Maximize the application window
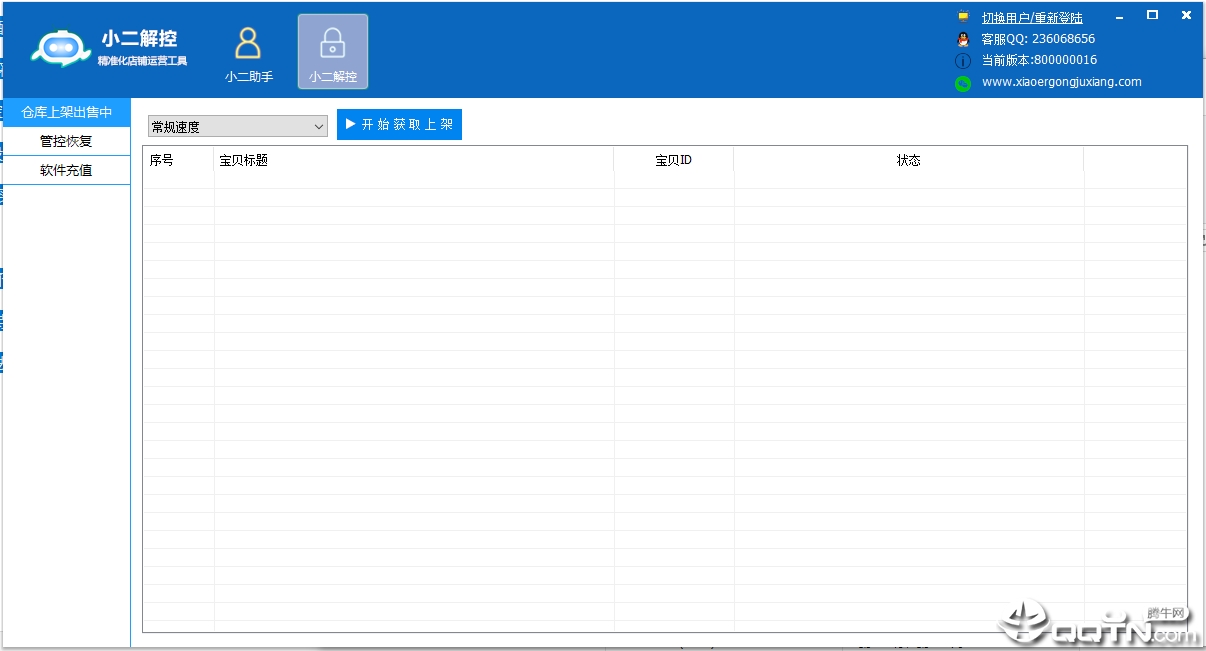Image resolution: width=1206 pixels, height=651 pixels. (1152, 15)
